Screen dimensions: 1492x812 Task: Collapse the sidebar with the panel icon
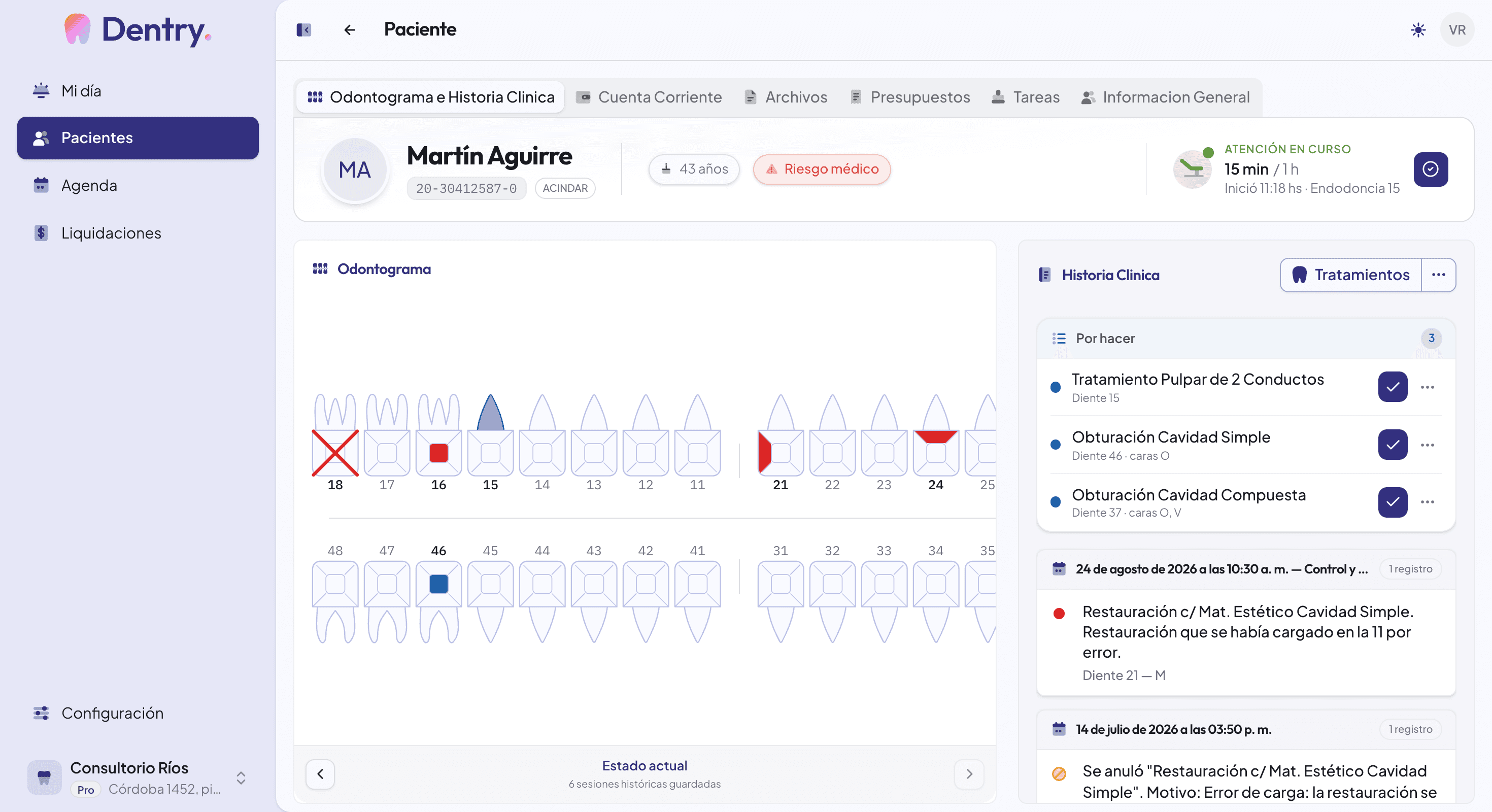click(303, 29)
